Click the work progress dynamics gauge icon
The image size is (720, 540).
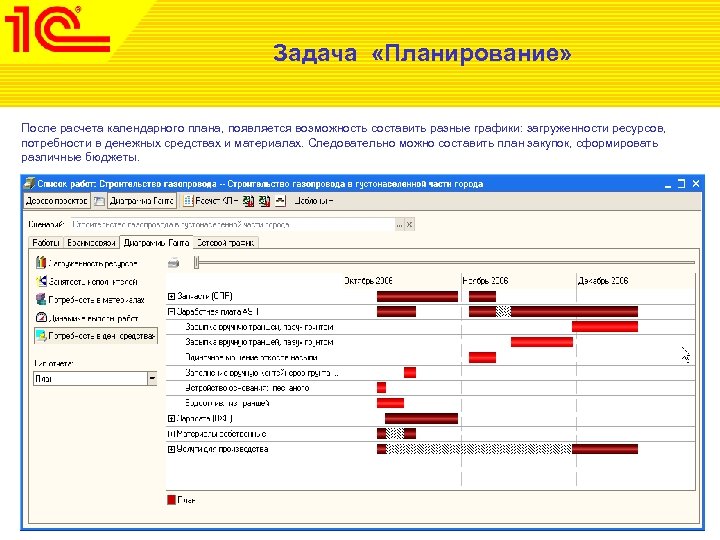pyautogui.click(x=41, y=317)
